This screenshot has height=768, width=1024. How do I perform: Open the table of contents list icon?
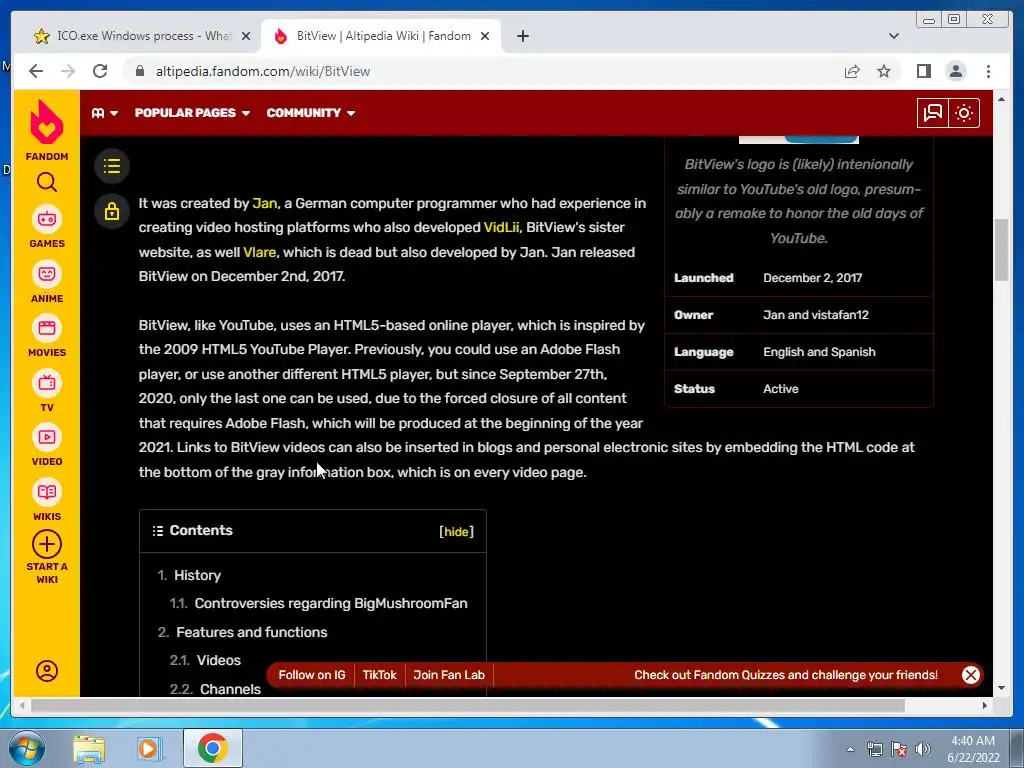(x=112, y=166)
